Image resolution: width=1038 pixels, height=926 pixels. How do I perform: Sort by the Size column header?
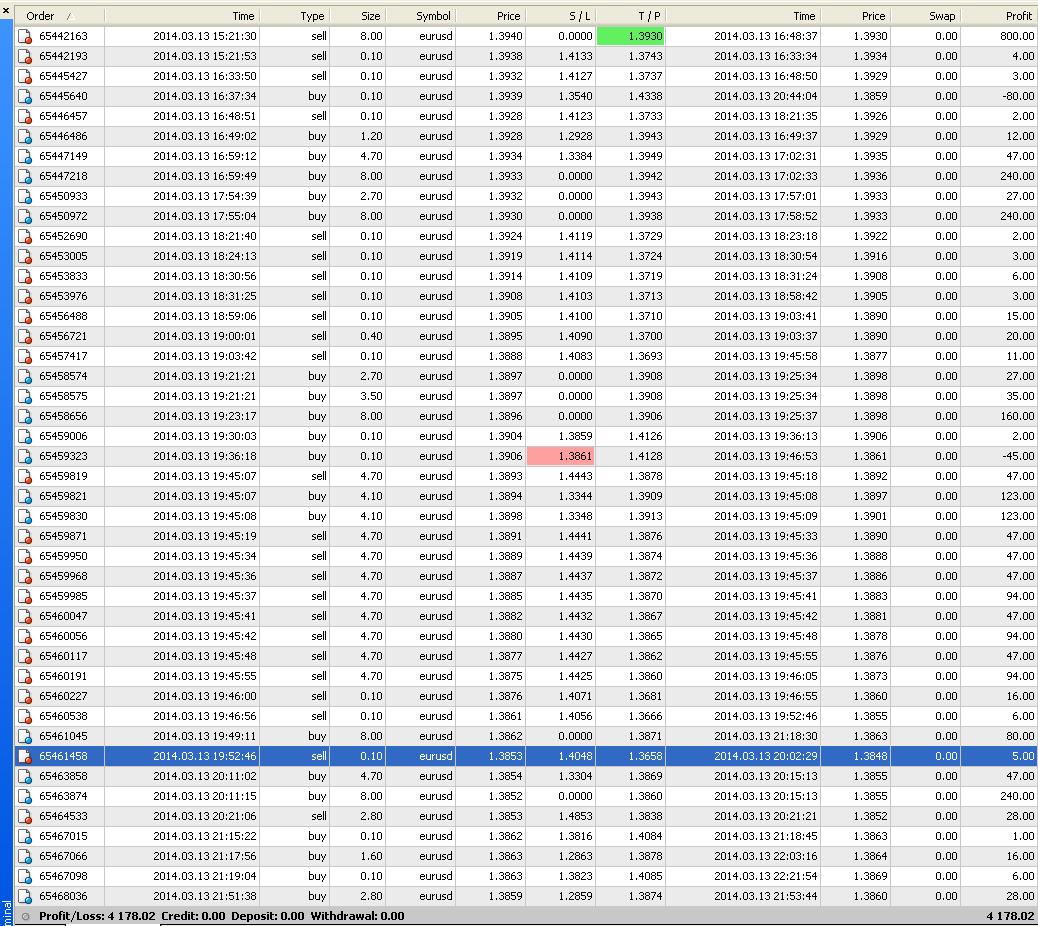tap(357, 16)
